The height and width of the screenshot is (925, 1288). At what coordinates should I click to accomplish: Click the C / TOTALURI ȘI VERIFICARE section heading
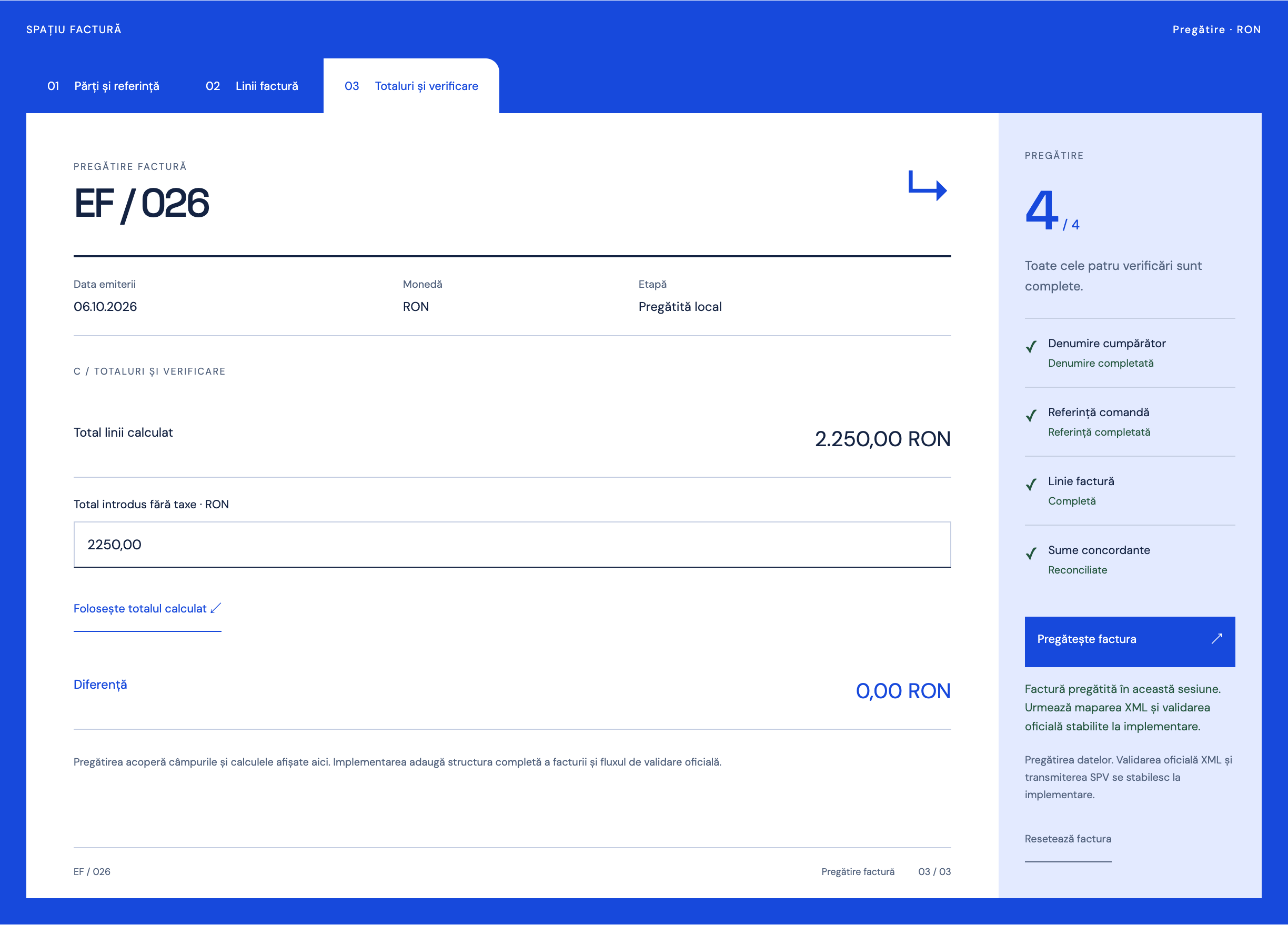pos(149,371)
